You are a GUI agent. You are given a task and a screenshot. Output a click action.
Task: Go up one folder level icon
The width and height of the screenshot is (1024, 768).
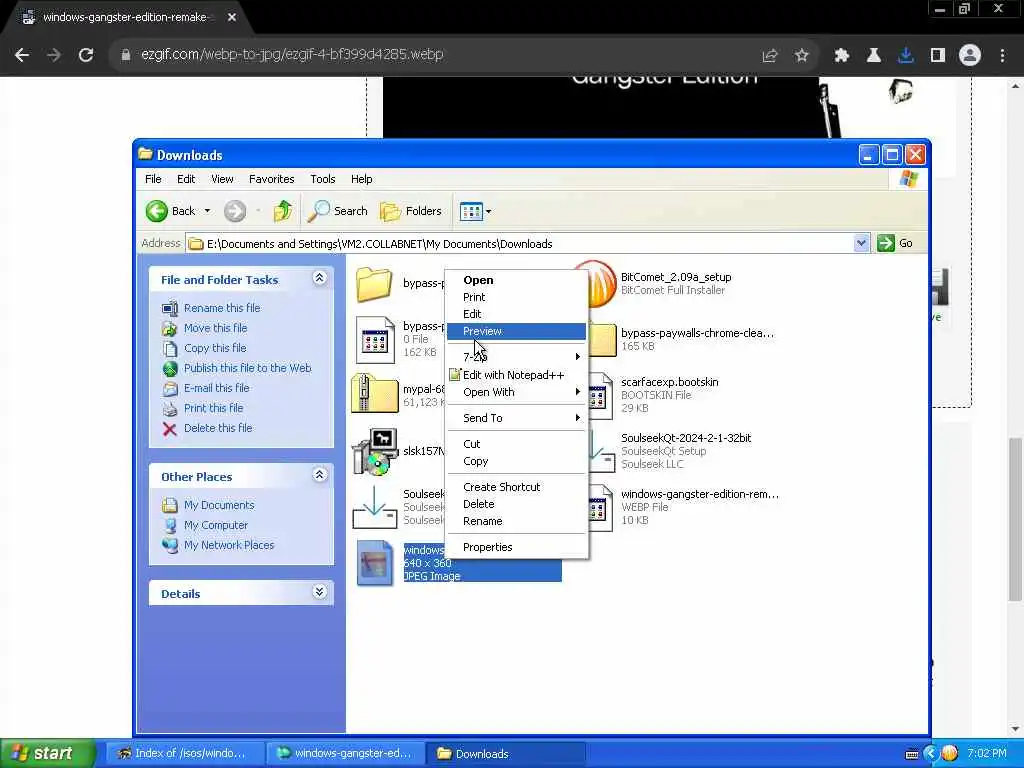coord(283,211)
